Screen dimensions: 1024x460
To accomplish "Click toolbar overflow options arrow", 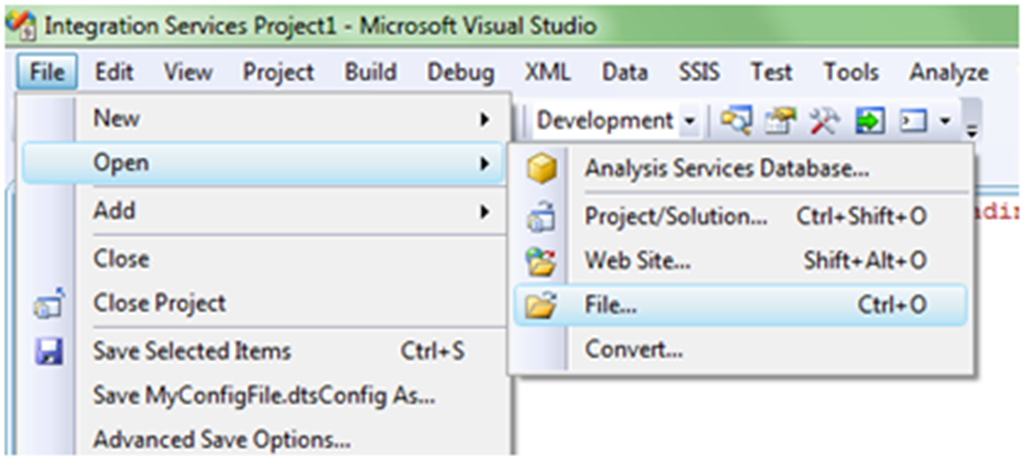I will click(x=970, y=126).
